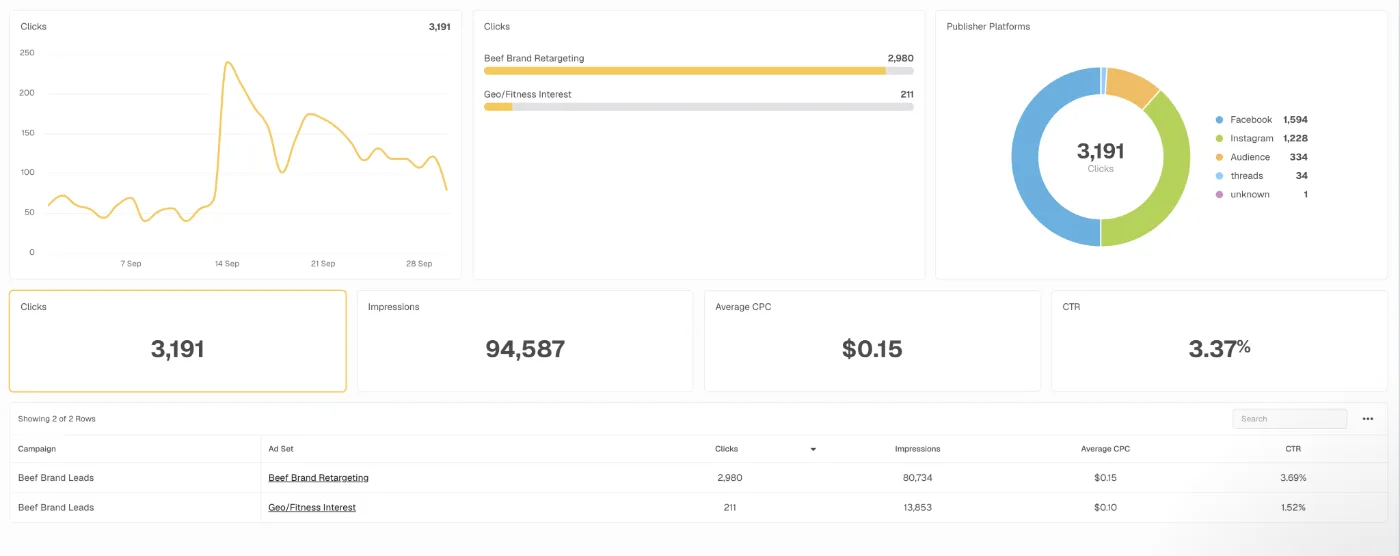1400x556 pixels.
Task: Click the $0.10 Average CPC cell
Action: (x=1105, y=508)
